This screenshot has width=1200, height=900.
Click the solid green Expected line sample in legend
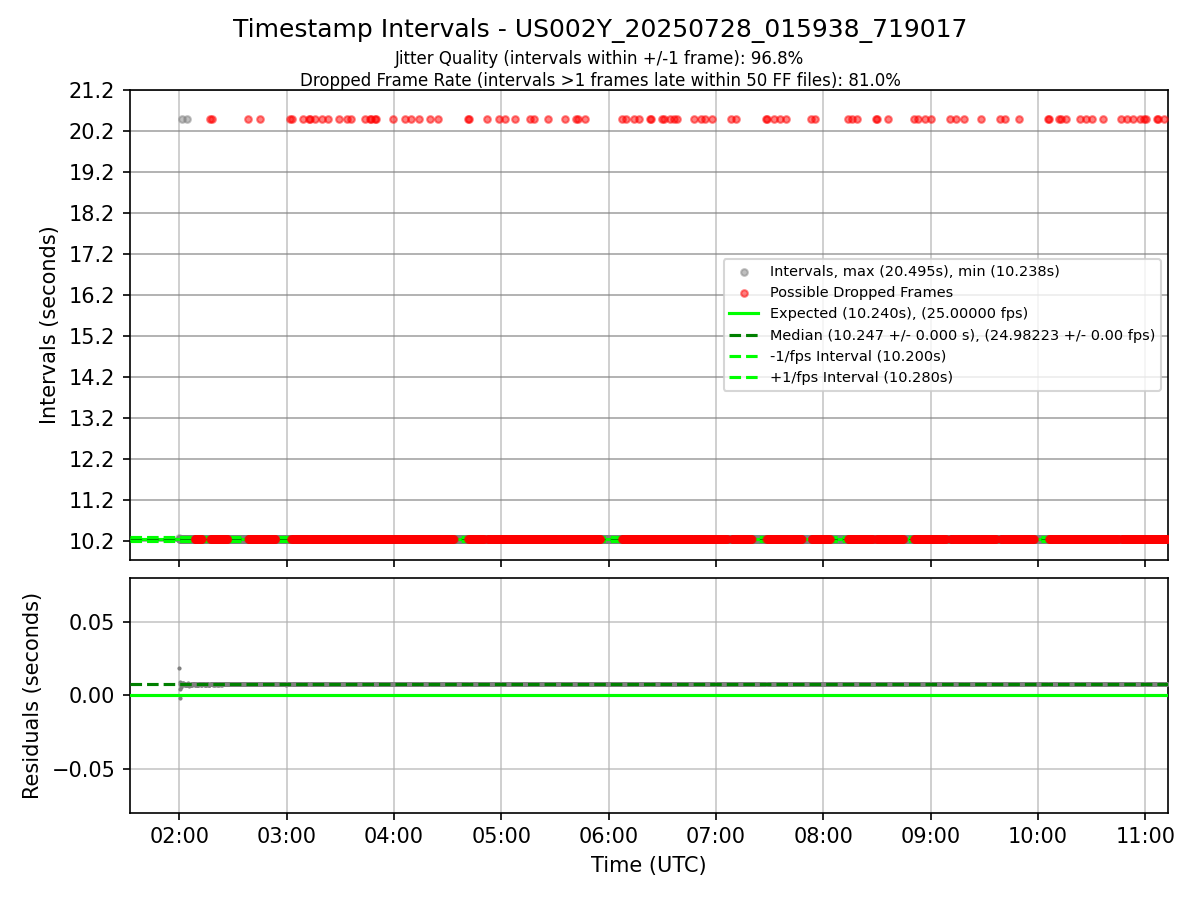tap(743, 314)
